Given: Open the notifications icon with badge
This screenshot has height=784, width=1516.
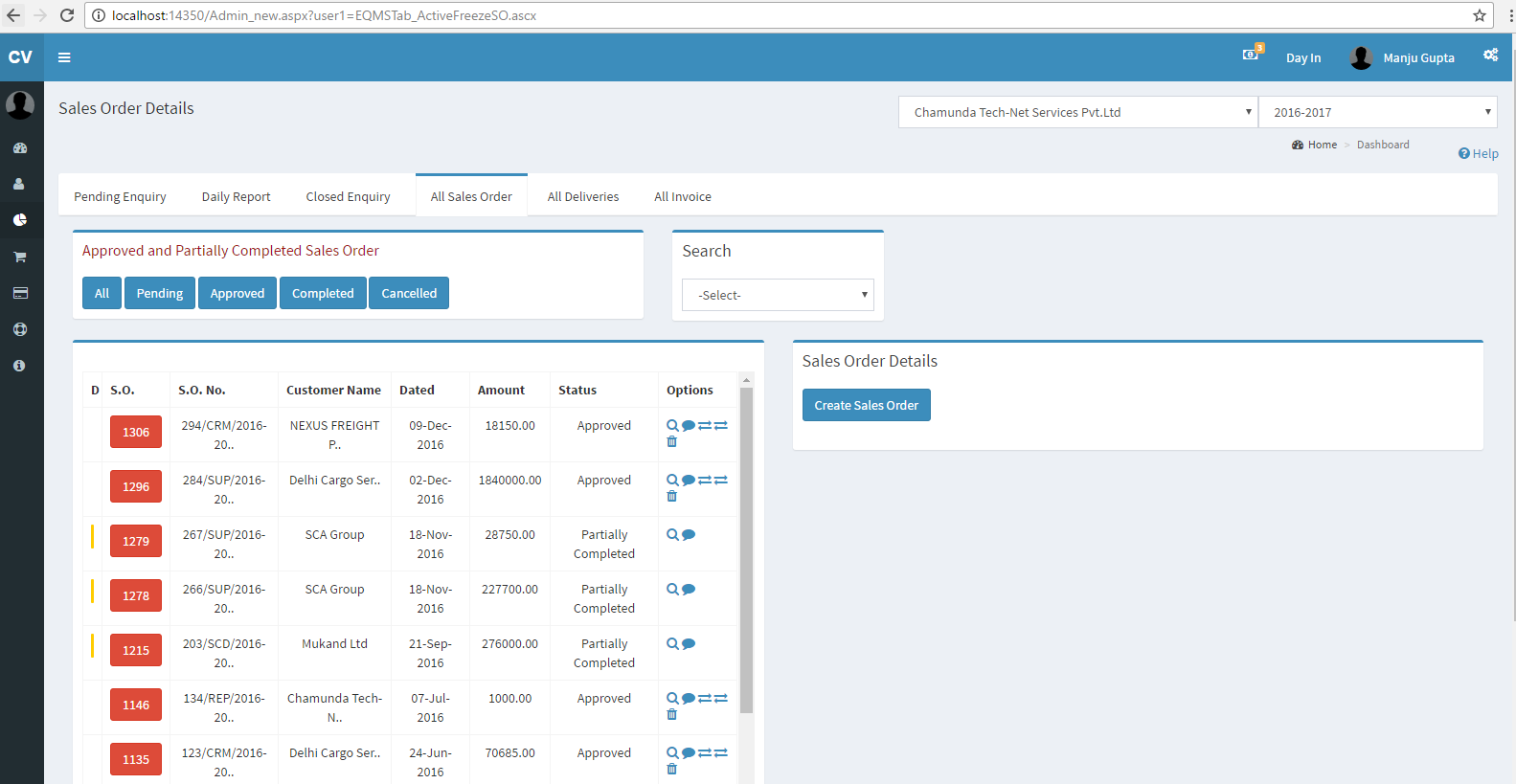Looking at the screenshot, I should pyautogui.click(x=1253, y=54).
